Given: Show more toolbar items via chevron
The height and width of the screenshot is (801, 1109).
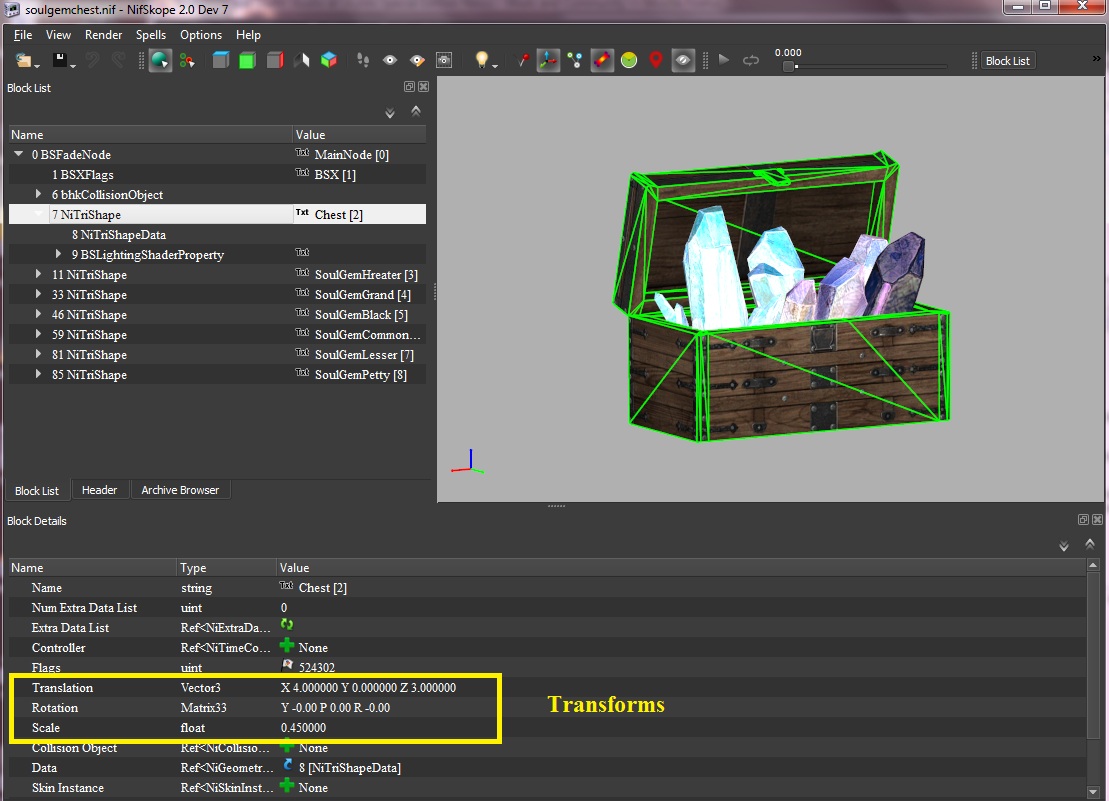Looking at the screenshot, I should 1096,59.
